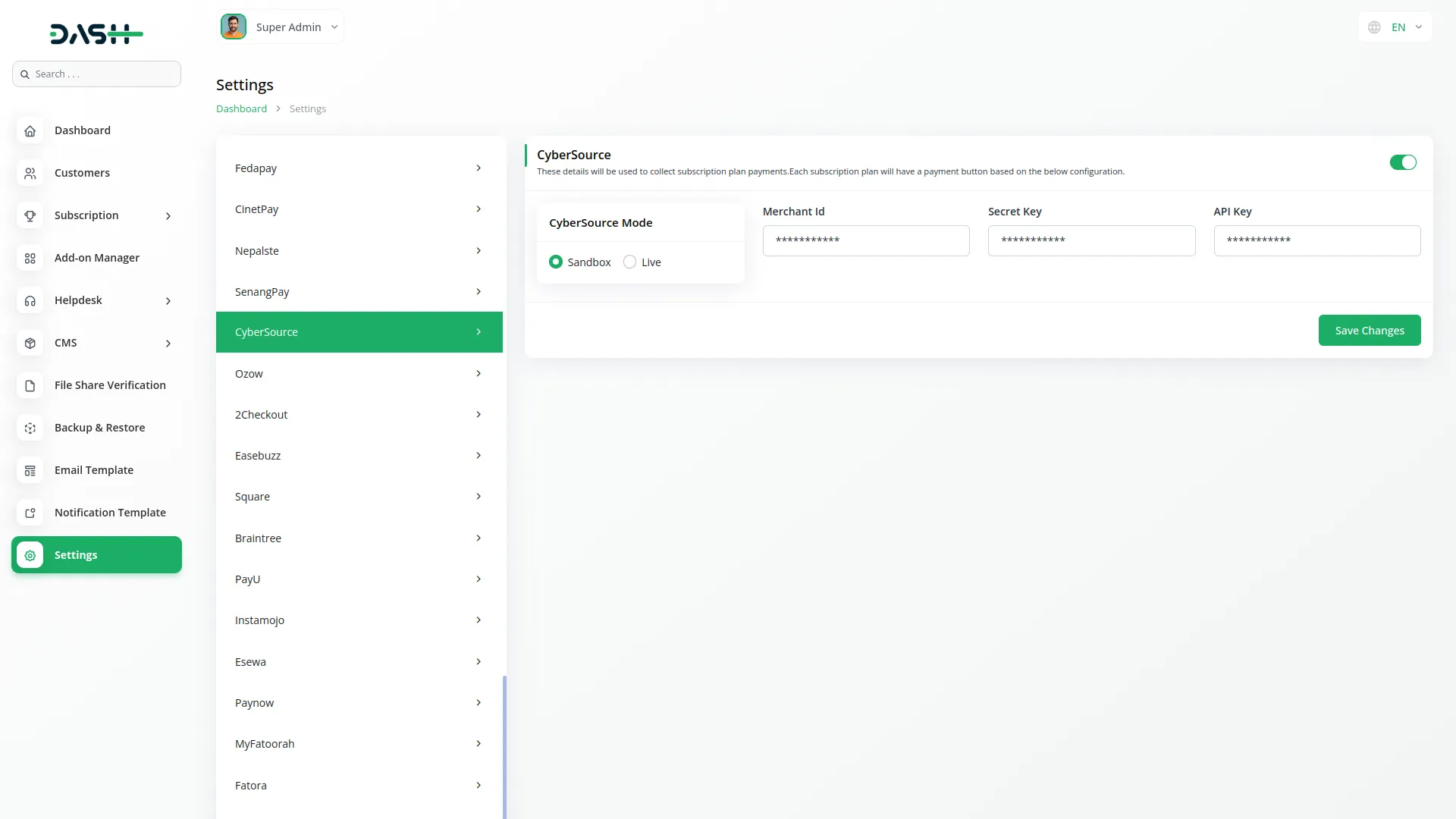Open the Backup & Restore icon
Image resolution: width=1456 pixels, height=819 pixels.
click(x=30, y=428)
